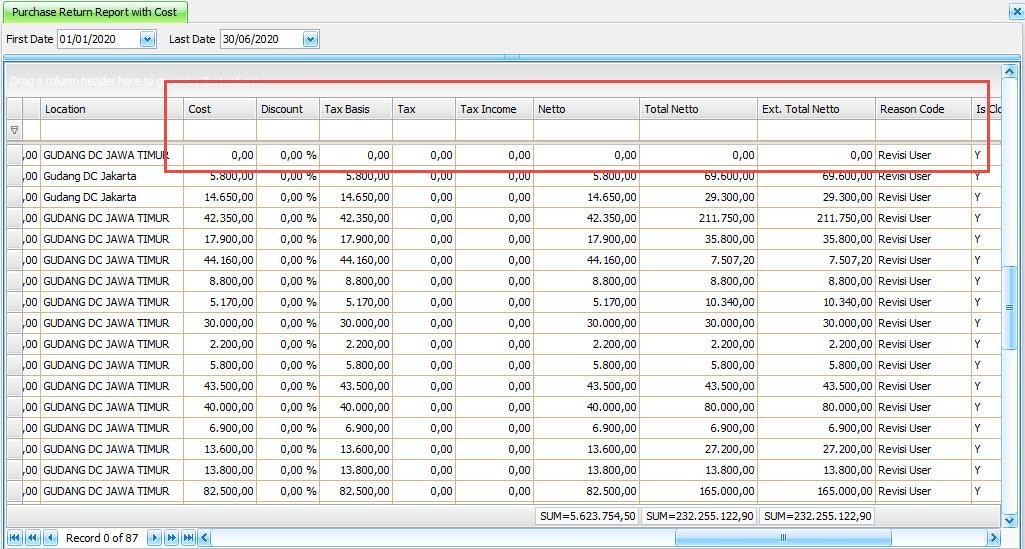
Task: Select Tax Basis cell 30.000,00
Action: [x=356, y=323]
